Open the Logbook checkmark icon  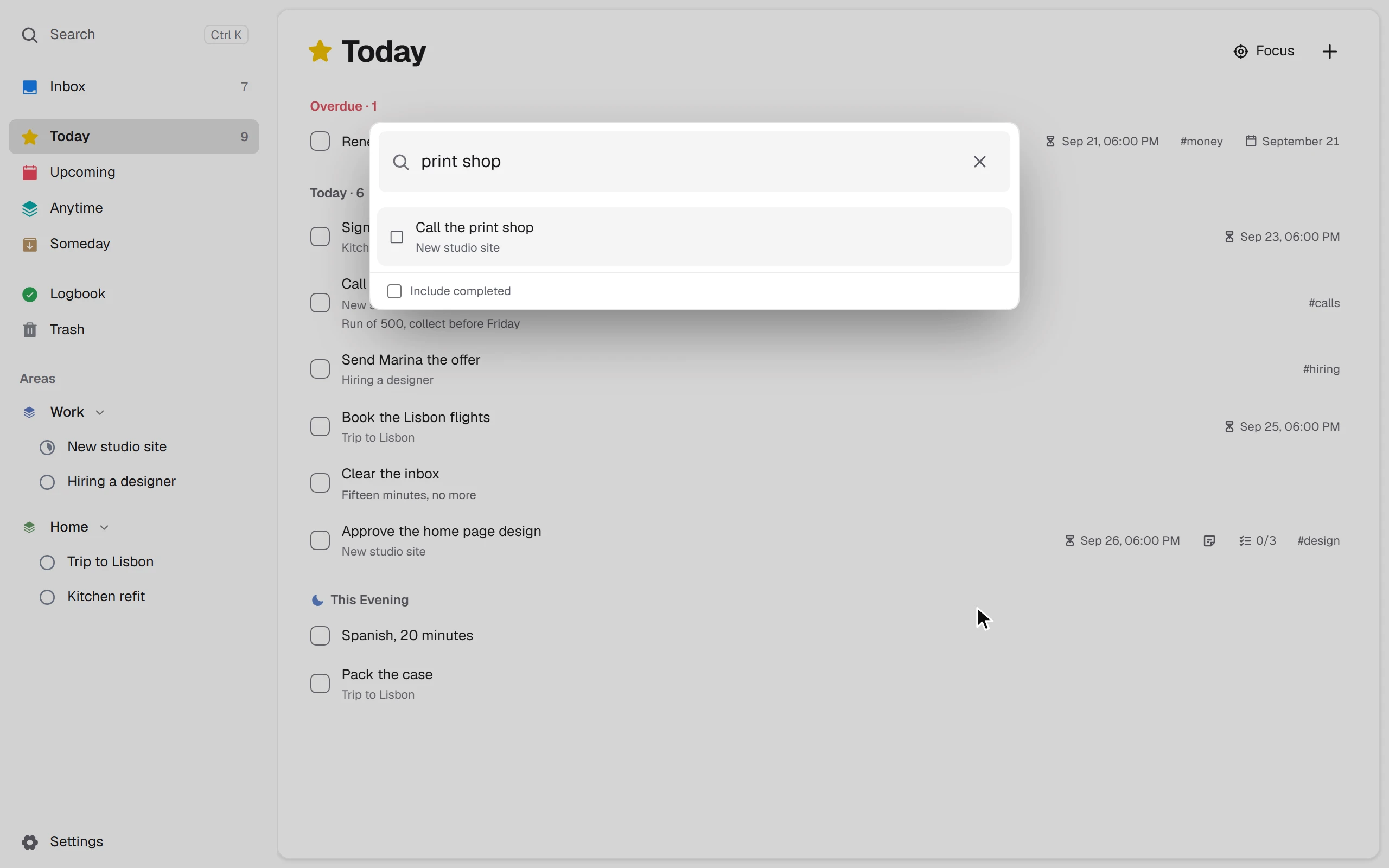pos(29,295)
